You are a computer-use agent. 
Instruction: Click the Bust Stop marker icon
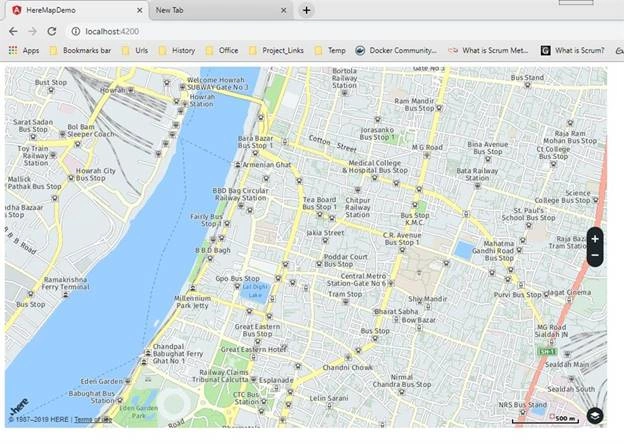51,90
